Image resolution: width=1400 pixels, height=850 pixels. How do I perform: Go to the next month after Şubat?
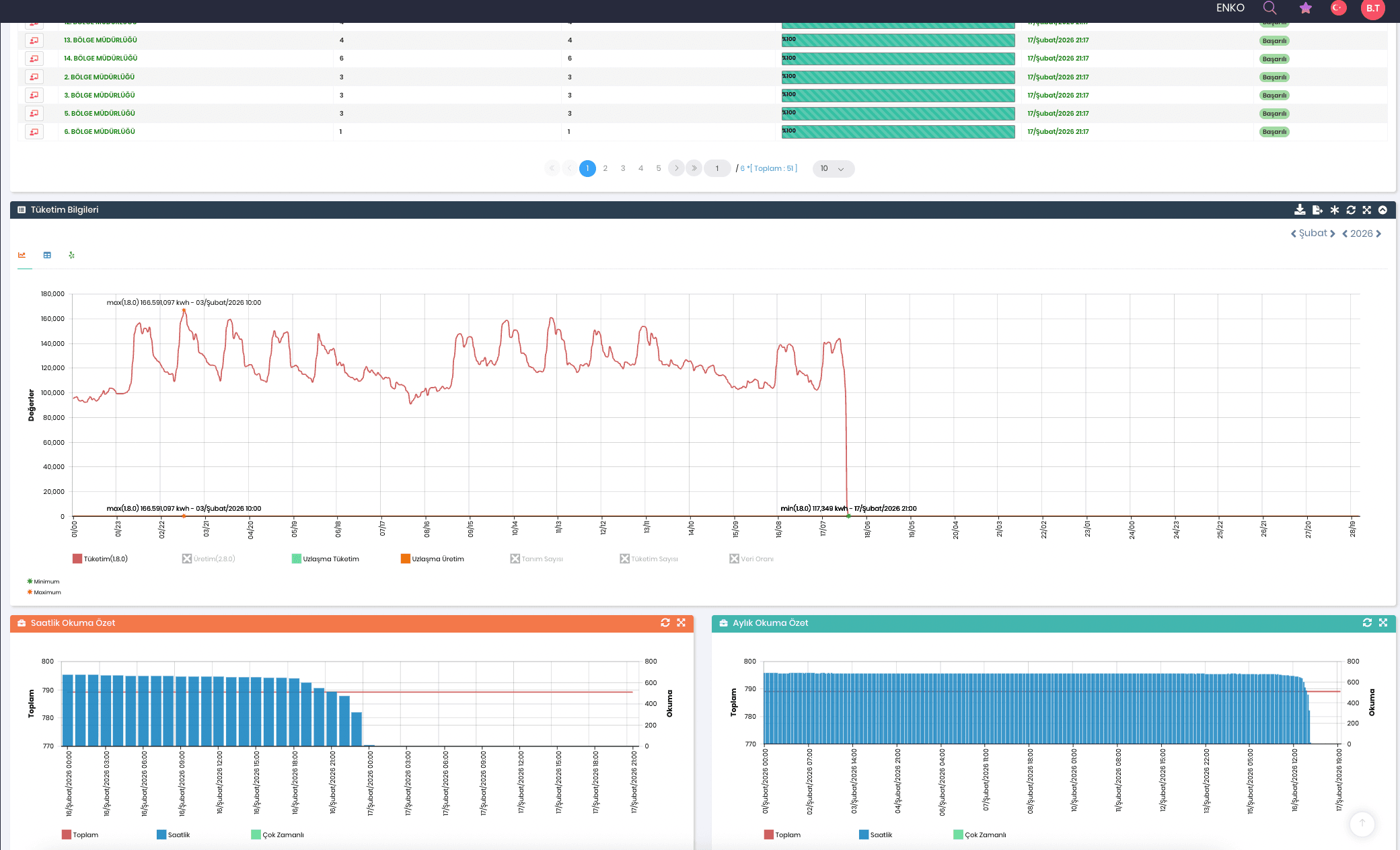coord(1333,233)
